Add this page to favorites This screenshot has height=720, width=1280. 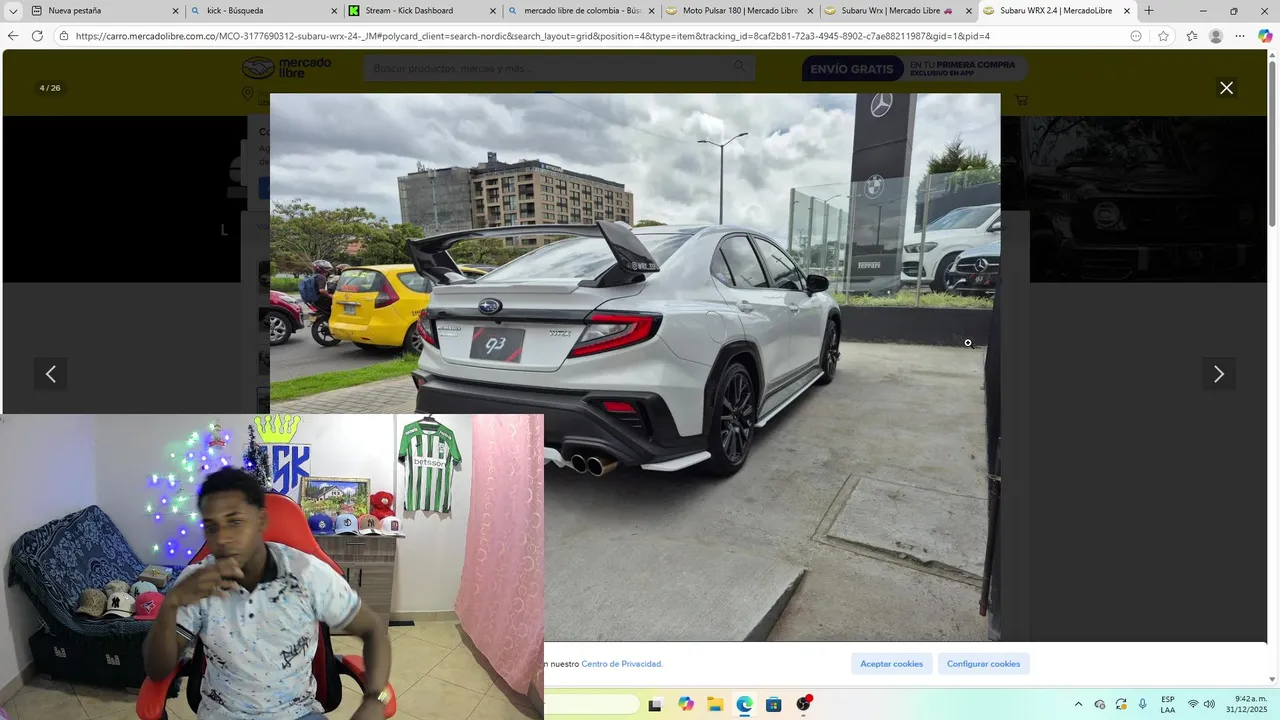point(1163,36)
